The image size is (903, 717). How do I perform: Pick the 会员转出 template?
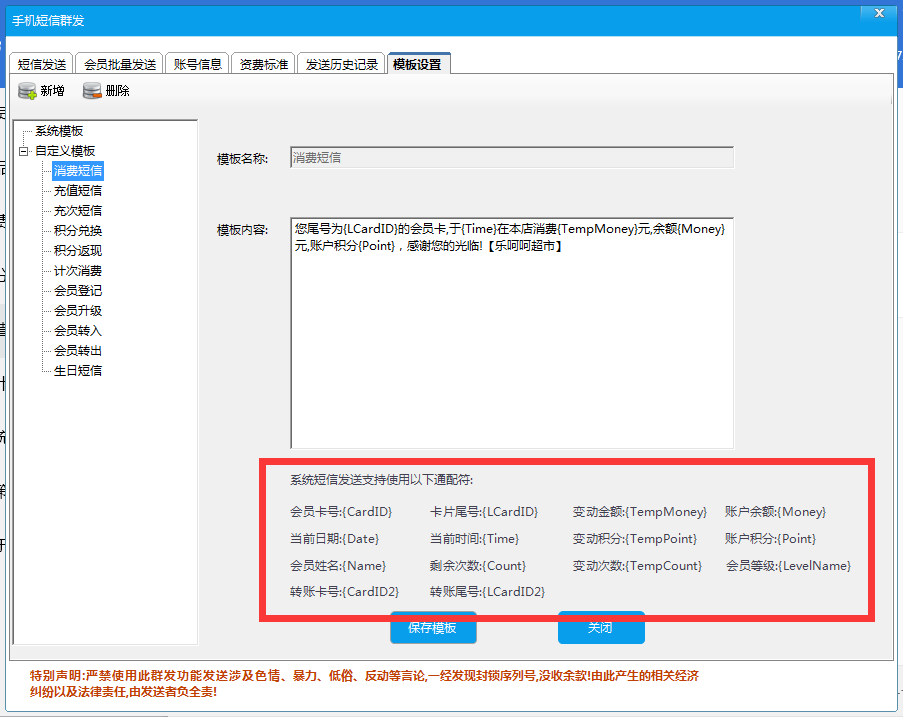tap(78, 351)
